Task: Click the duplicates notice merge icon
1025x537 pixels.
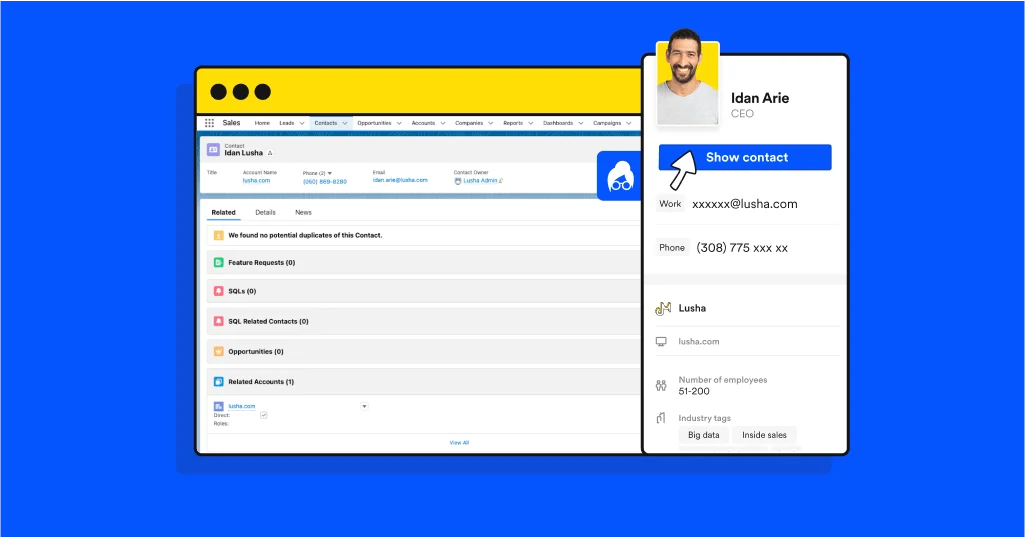Action: [x=219, y=235]
